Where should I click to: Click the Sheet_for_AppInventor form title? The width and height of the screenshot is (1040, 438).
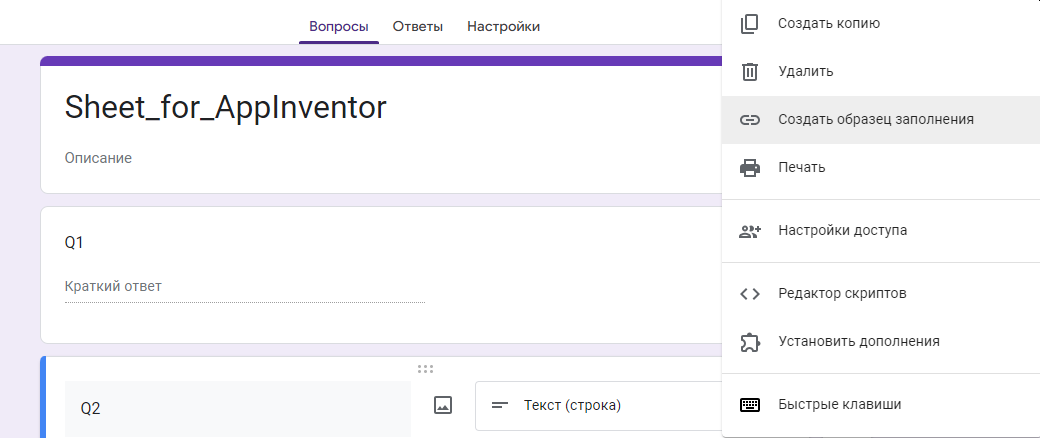[225, 107]
